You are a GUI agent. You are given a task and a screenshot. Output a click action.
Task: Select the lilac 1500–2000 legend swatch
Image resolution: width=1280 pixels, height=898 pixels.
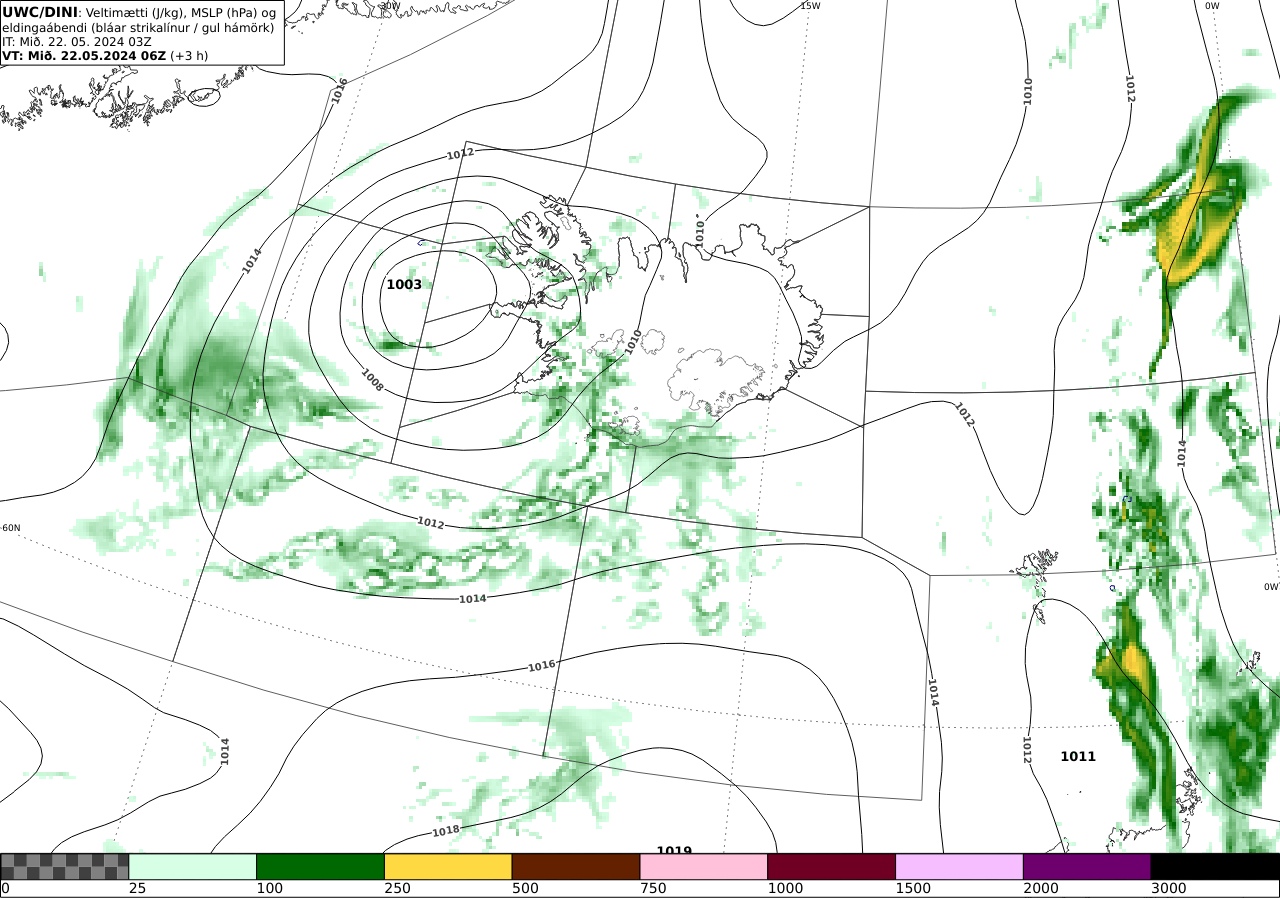[x=960, y=866]
